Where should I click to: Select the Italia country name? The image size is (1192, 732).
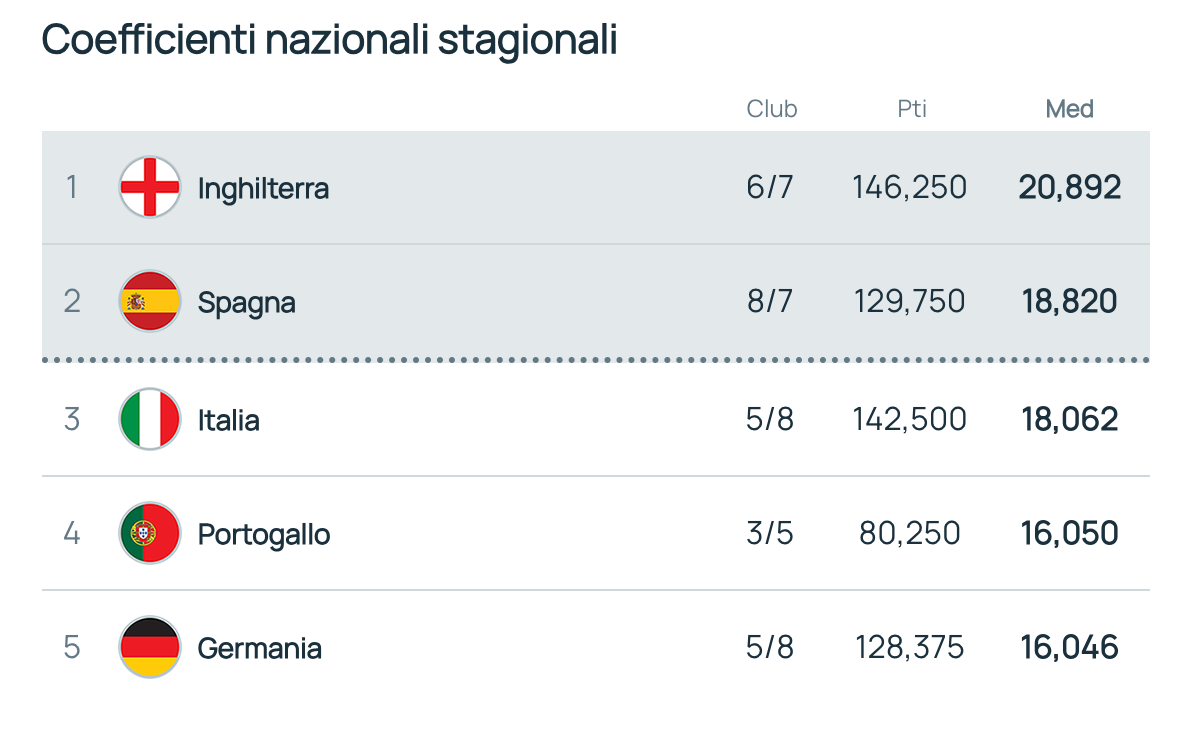(228, 420)
